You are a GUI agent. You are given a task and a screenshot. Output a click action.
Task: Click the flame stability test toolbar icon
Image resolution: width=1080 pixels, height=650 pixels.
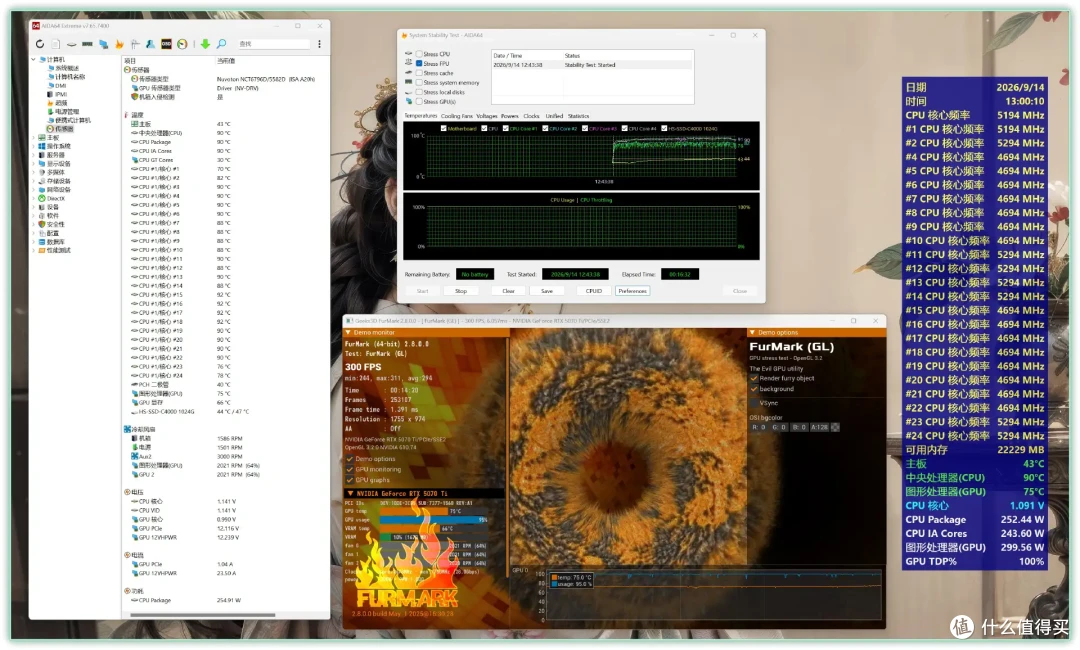[119, 44]
